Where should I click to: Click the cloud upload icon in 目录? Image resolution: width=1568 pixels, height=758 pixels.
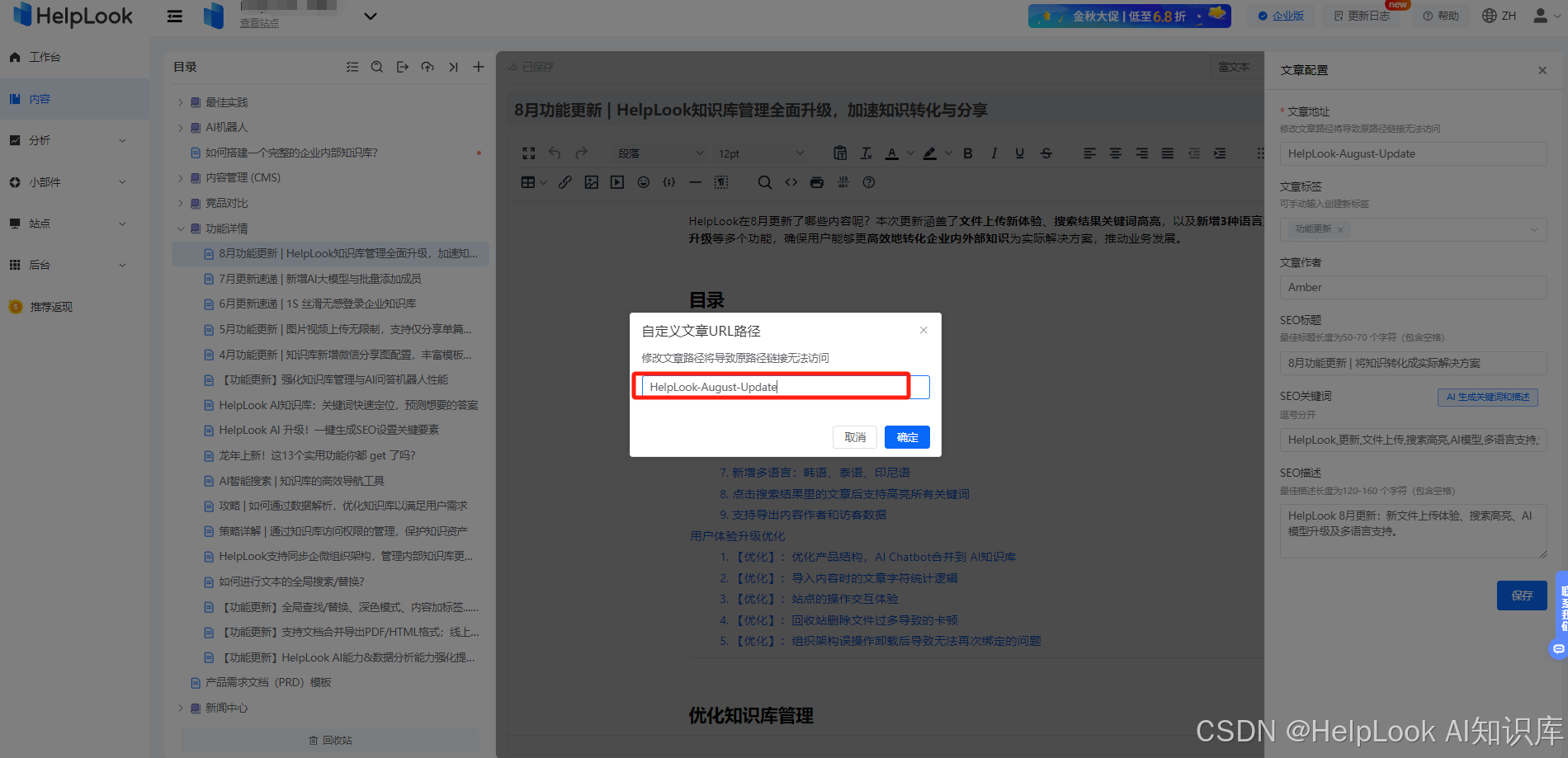pos(427,67)
